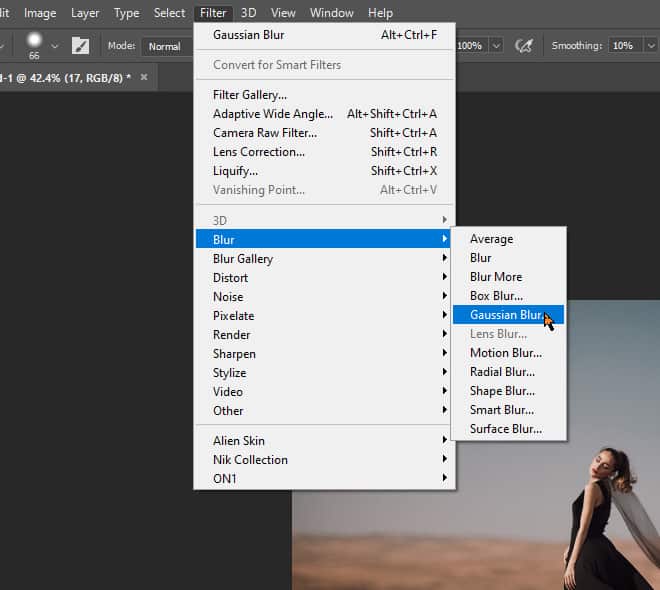
Task: Open Surface Blur dialog
Action: [508, 429]
